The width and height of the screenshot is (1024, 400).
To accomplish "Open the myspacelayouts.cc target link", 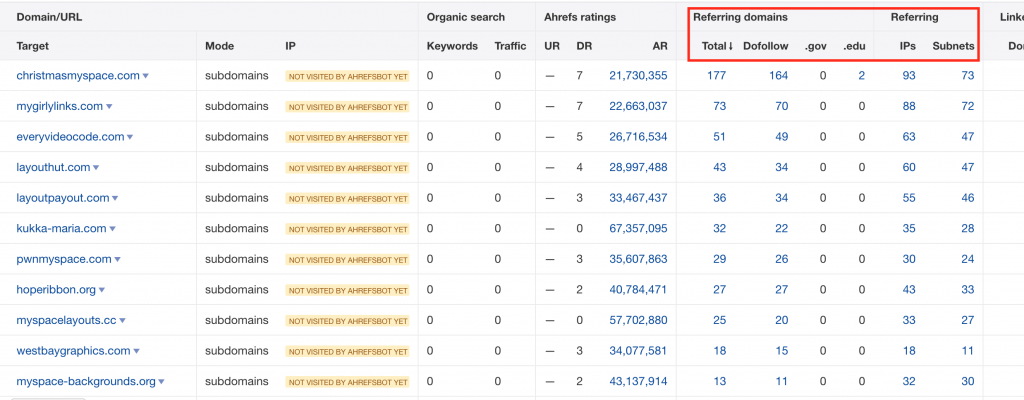I will point(66,320).
